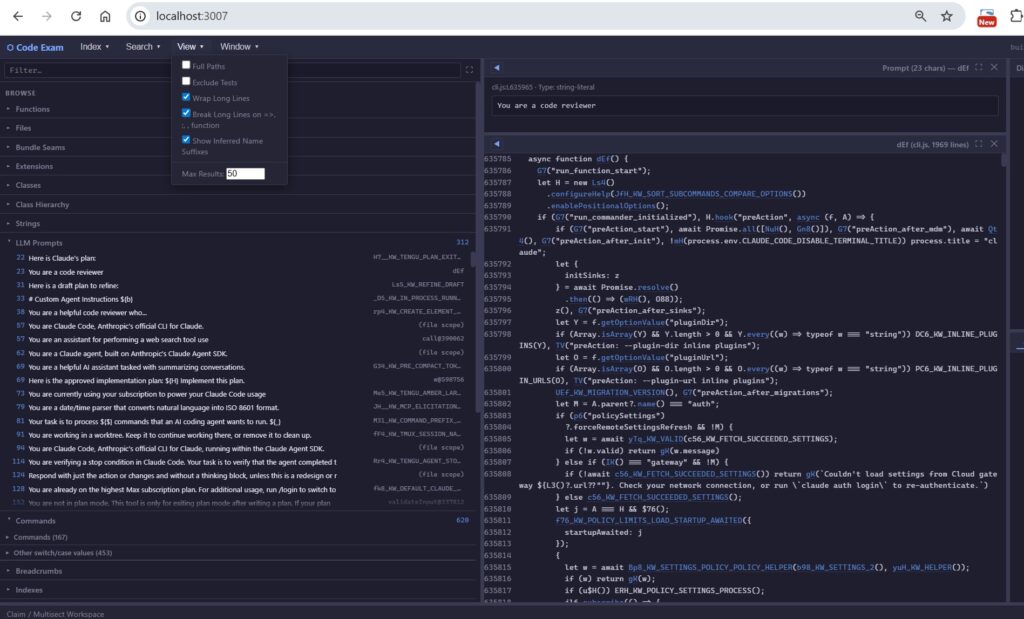Collapse the dEf code panel using its left arrow
Screen dimensions: 1024x619
(x=496, y=144)
